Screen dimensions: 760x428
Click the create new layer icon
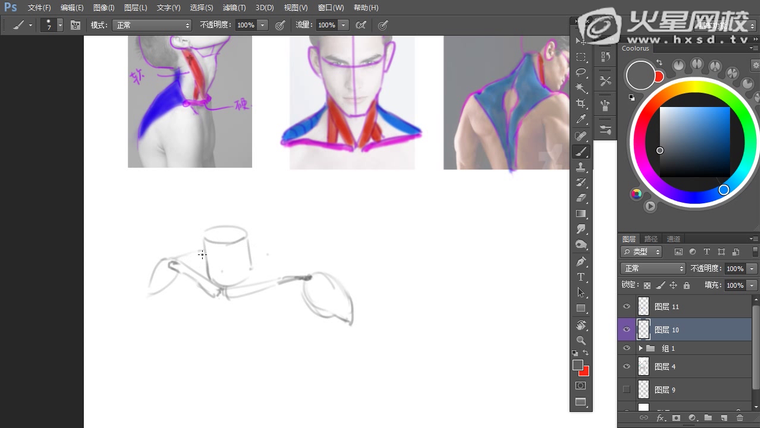(x=723, y=417)
